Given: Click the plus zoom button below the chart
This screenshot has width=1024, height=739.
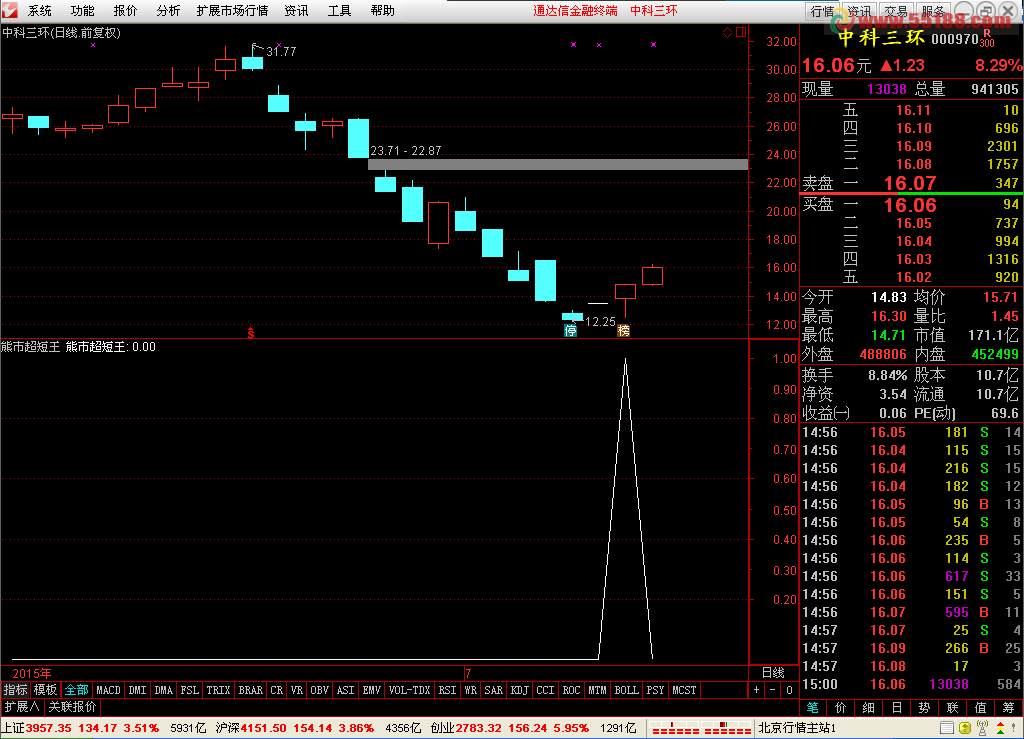Looking at the screenshot, I should pyautogui.click(x=756, y=689).
